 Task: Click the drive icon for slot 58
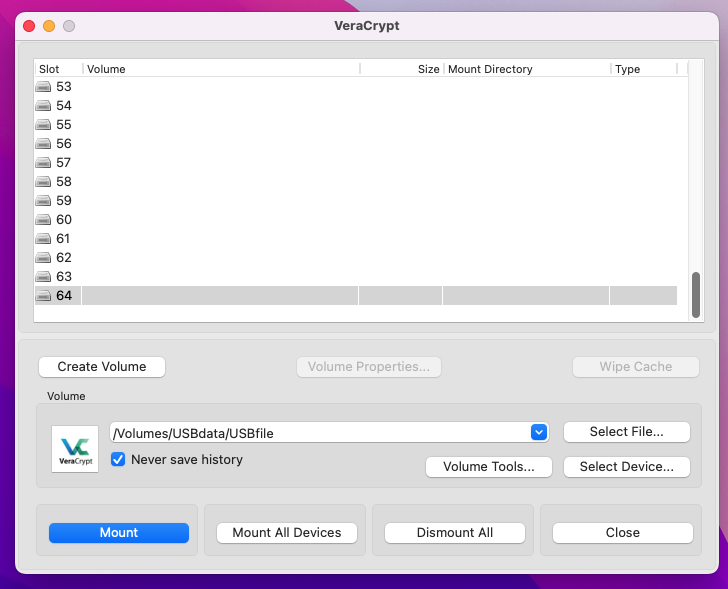click(43, 182)
